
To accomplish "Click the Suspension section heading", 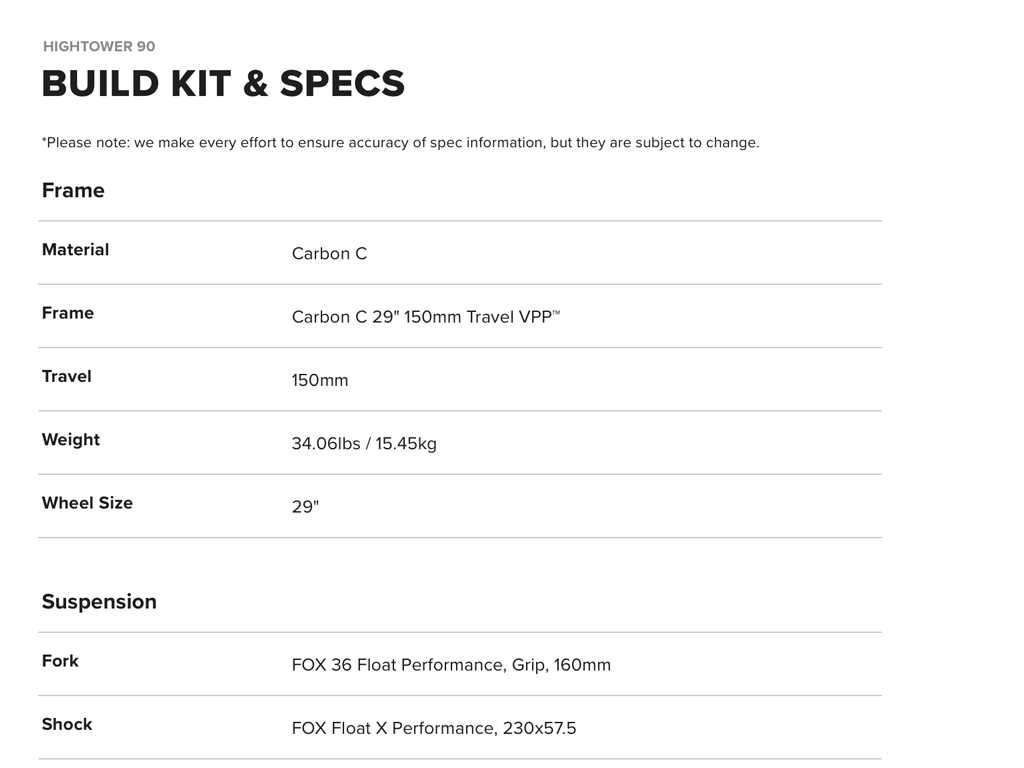I will point(99,602).
